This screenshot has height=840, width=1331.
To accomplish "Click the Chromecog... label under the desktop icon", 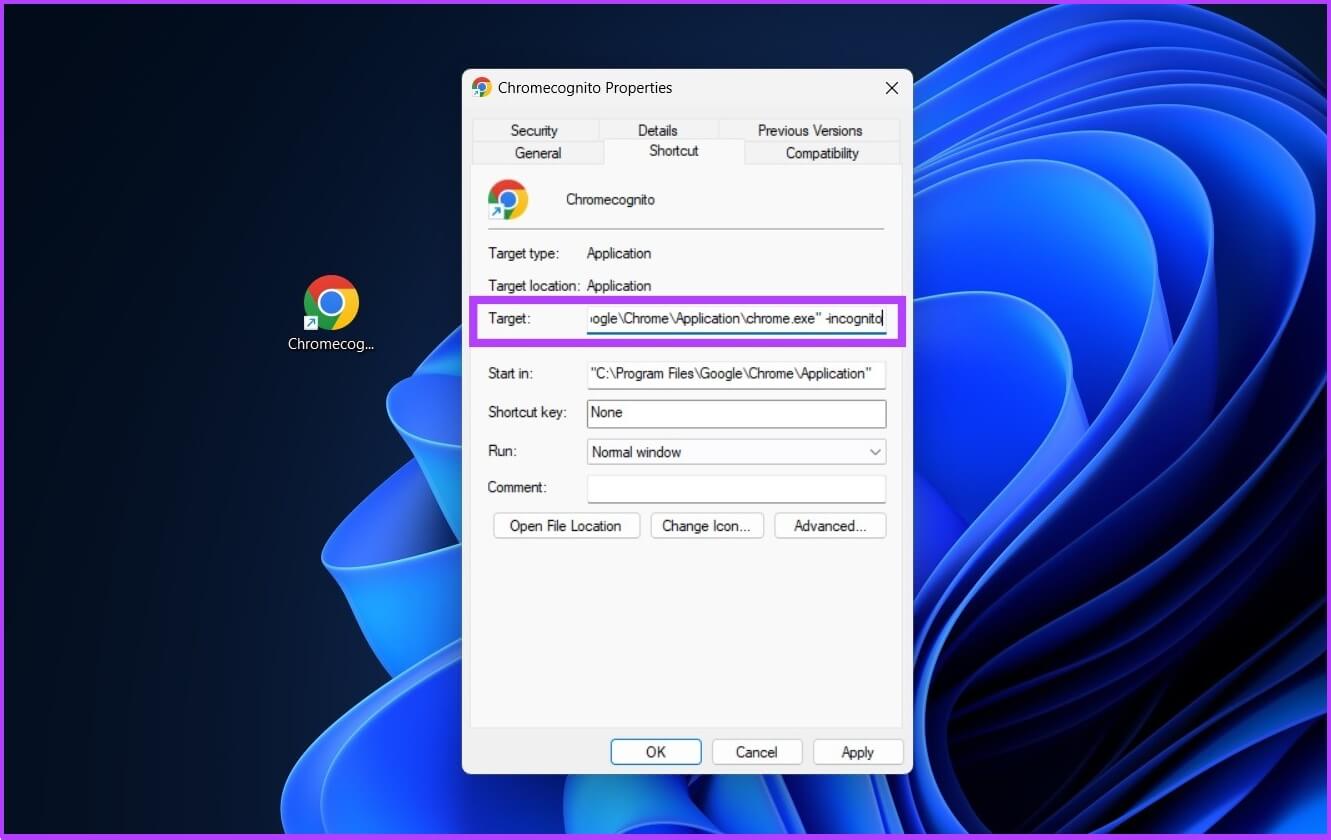I will coord(331,344).
